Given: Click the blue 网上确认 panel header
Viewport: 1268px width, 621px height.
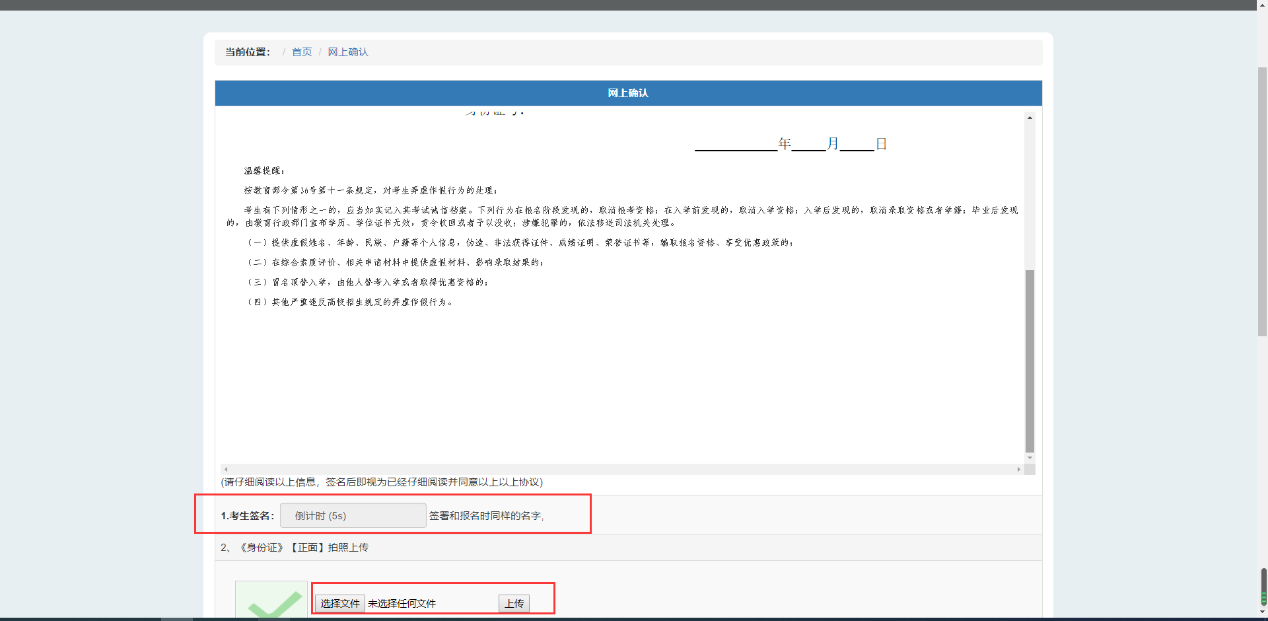Looking at the screenshot, I should (628, 93).
